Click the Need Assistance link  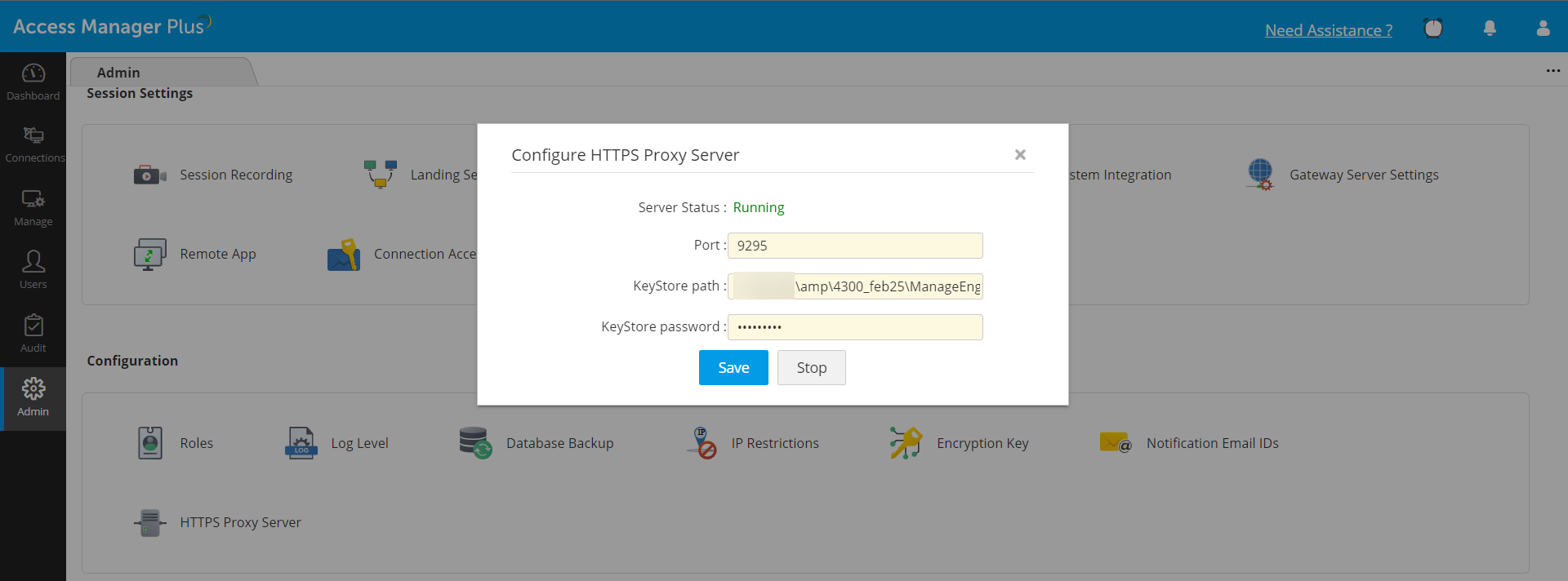(x=1329, y=30)
